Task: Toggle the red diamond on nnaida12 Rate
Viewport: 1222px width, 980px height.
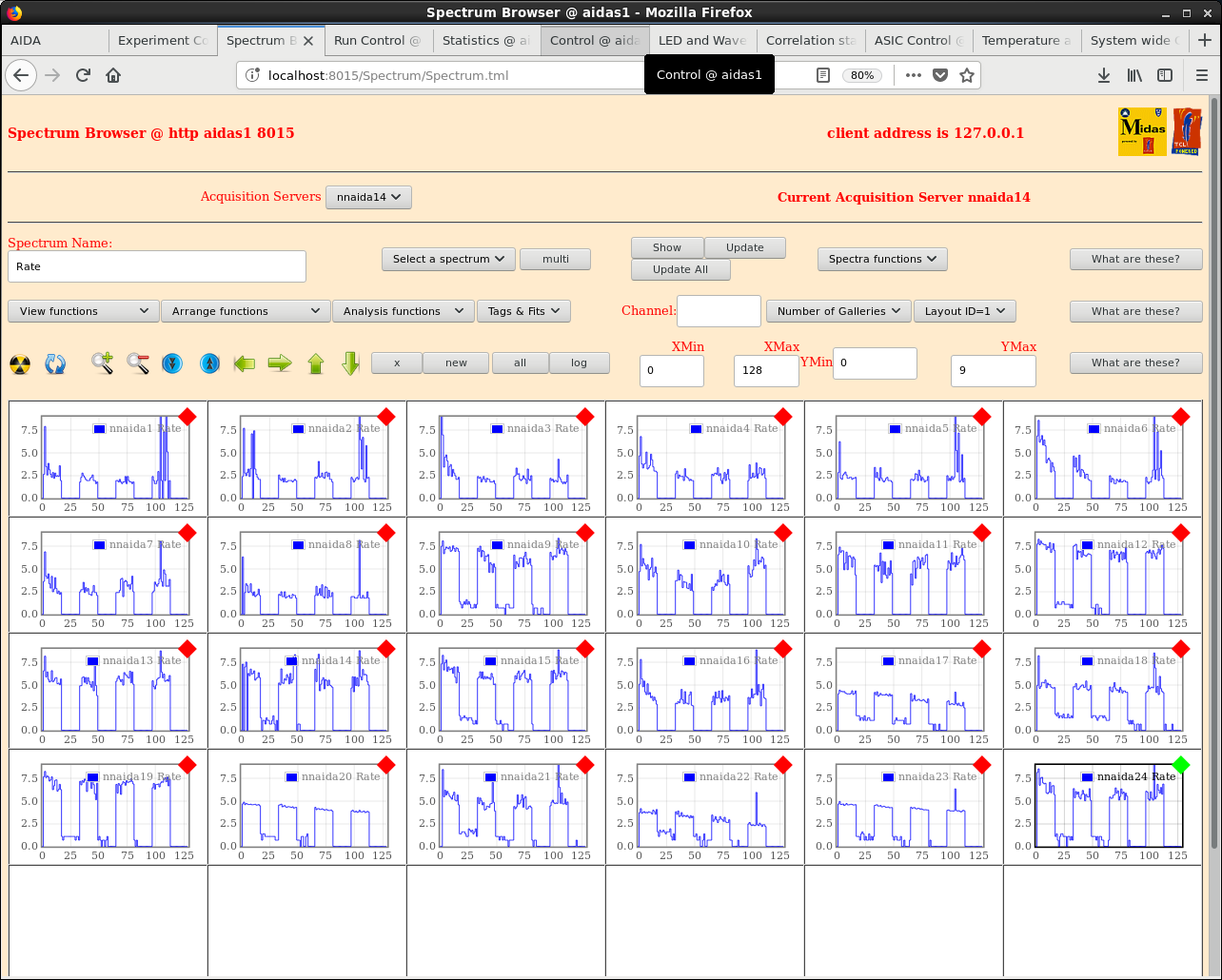Action: click(1181, 533)
